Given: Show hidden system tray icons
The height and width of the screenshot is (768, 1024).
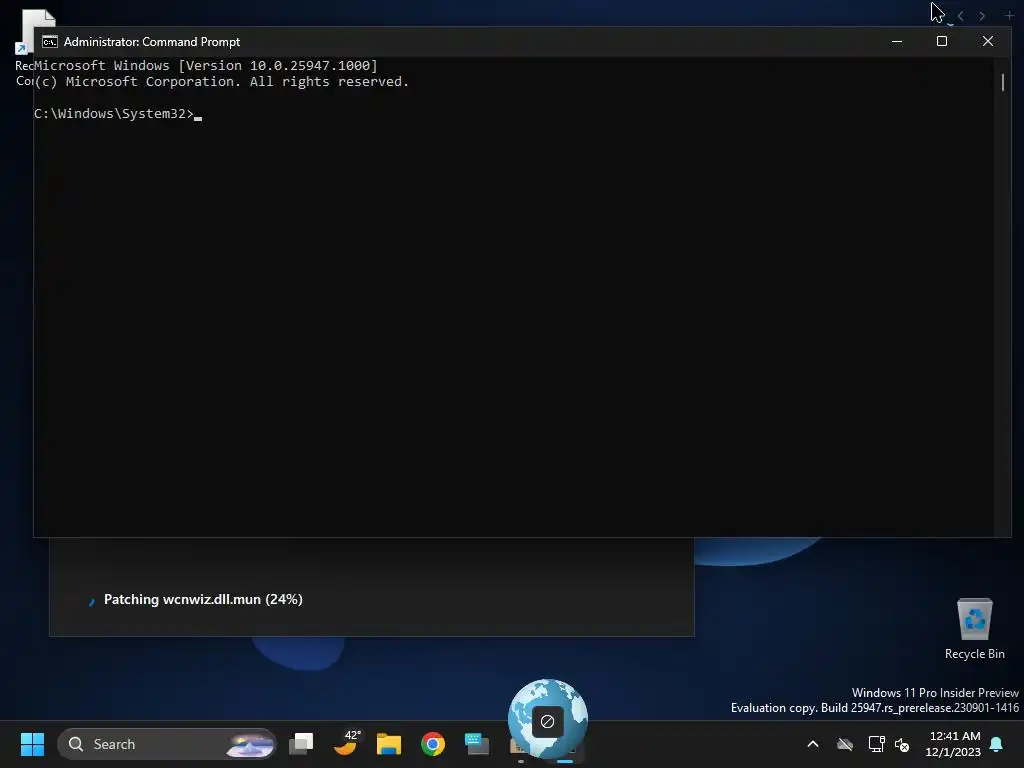Looking at the screenshot, I should [x=813, y=744].
